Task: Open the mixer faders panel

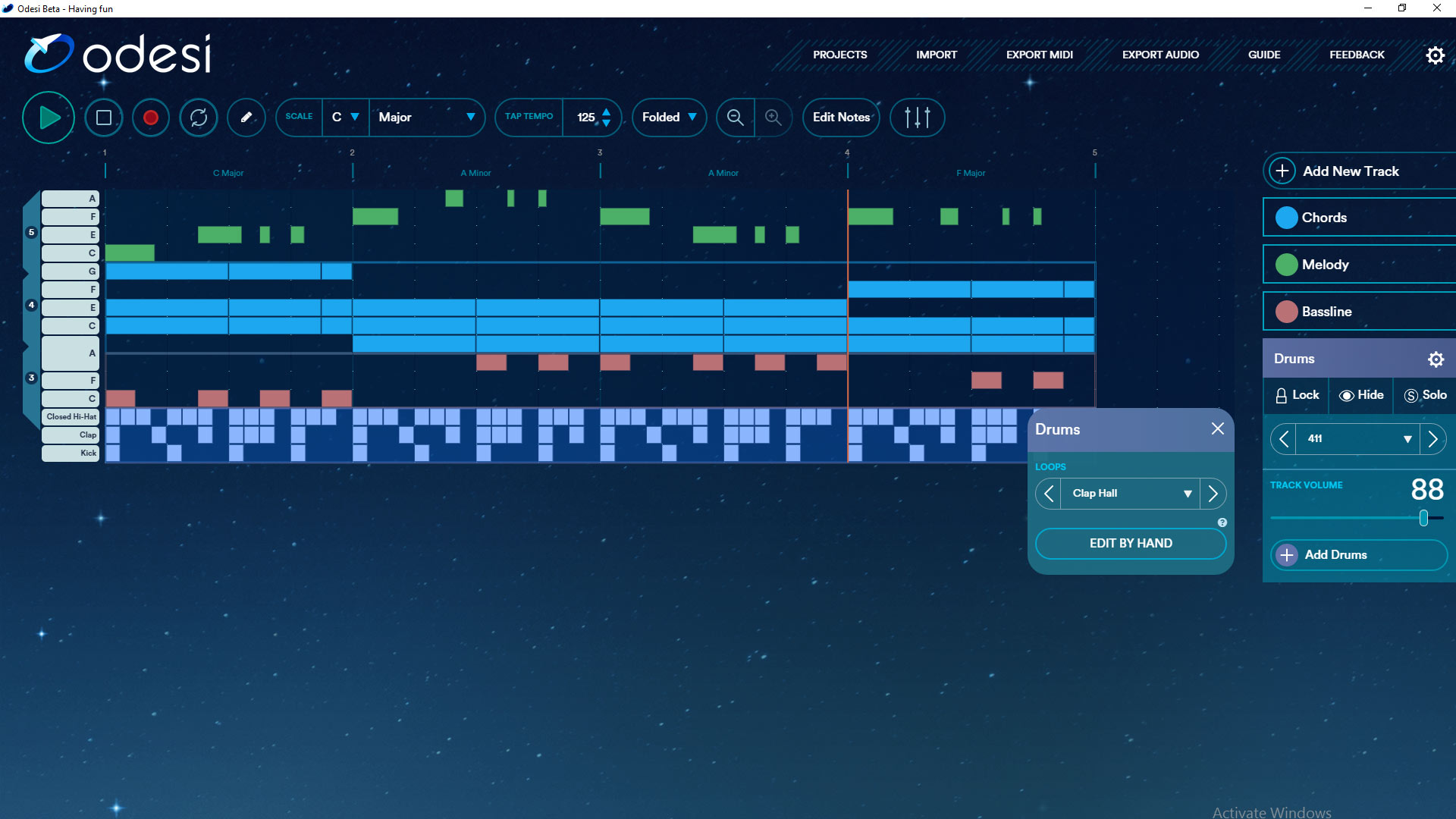Action: 917,118
